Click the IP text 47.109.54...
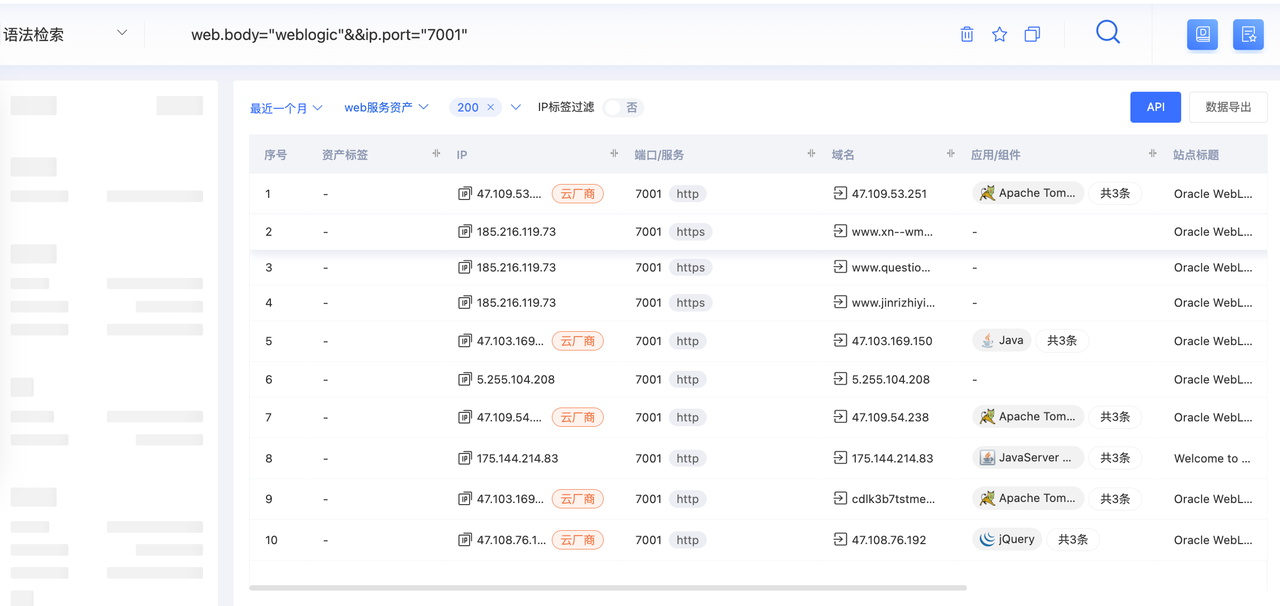The image size is (1280, 606). click(x=510, y=417)
